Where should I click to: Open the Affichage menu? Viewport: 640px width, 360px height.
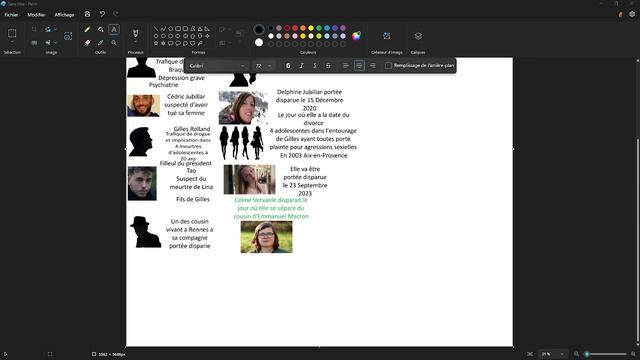click(x=64, y=15)
